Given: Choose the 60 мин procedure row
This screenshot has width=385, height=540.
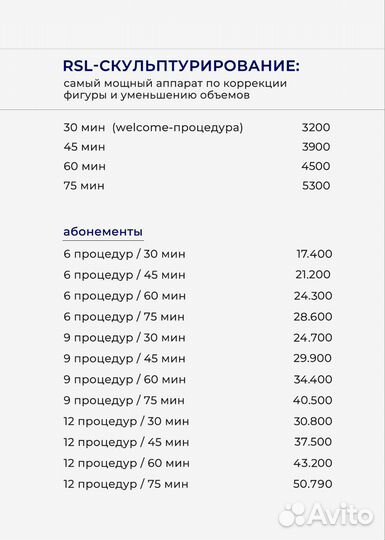Looking at the screenshot, I should click(197, 166).
